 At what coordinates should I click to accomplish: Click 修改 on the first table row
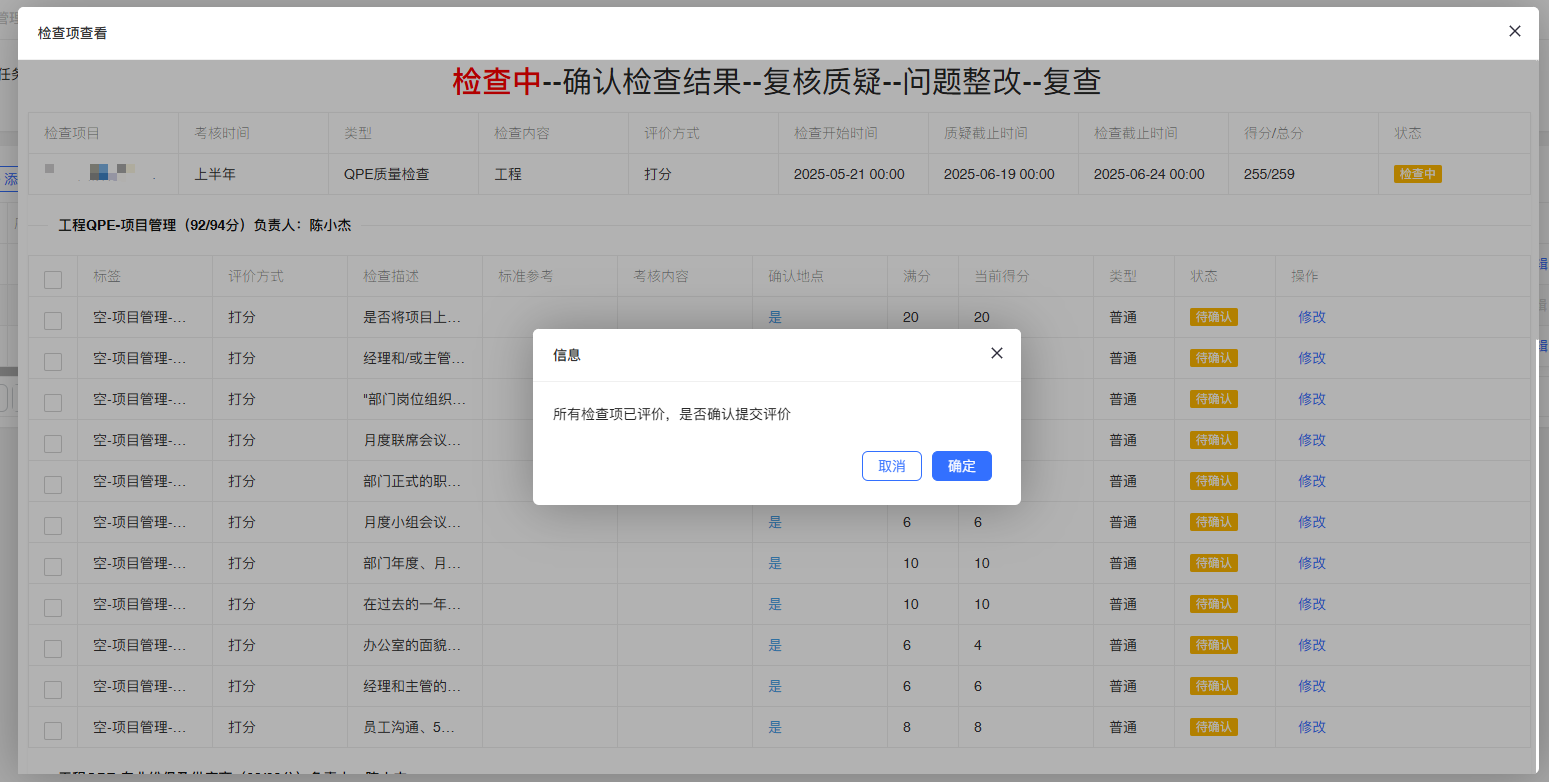(x=1311, y=317)
